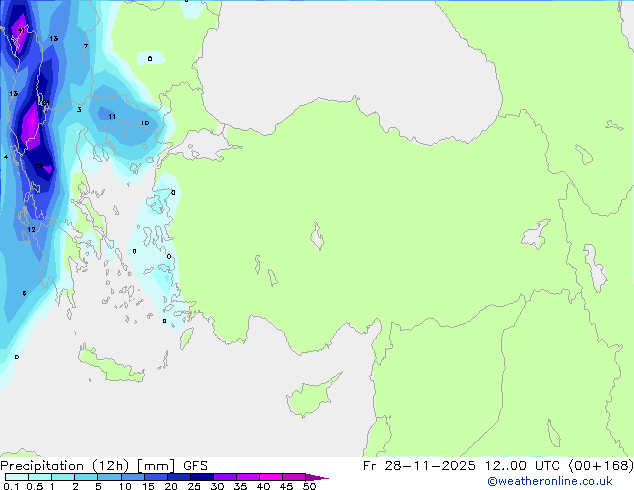Select the 40–45 mm legend swatch
Viewport: 634px width, 490px height.
pyautogui.click(x=271, y=477)
